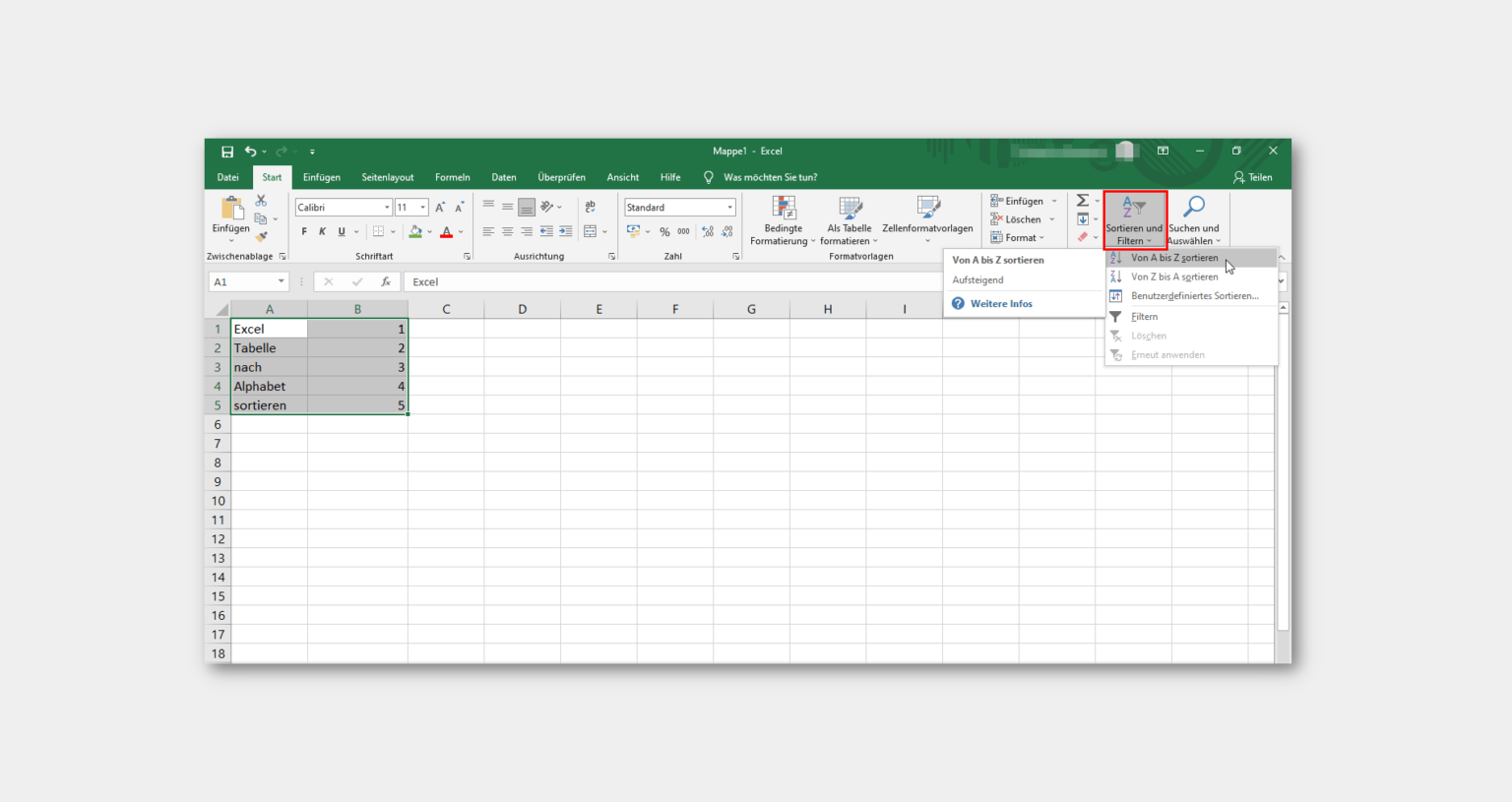Open Bedingte Formatierung
This screenshot has width=1512, height=802.
[x=784, y=220]
